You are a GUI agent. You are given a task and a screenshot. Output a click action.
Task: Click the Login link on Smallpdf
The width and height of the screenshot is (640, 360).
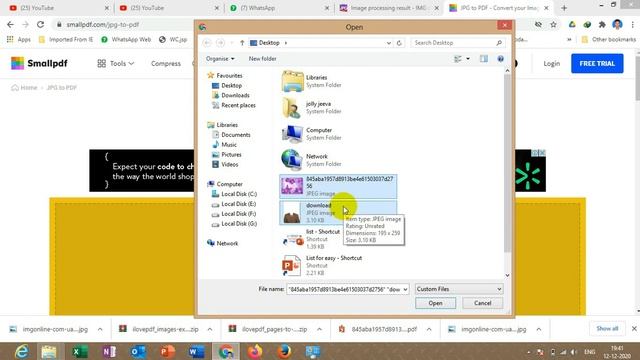[x=551, y=64]
